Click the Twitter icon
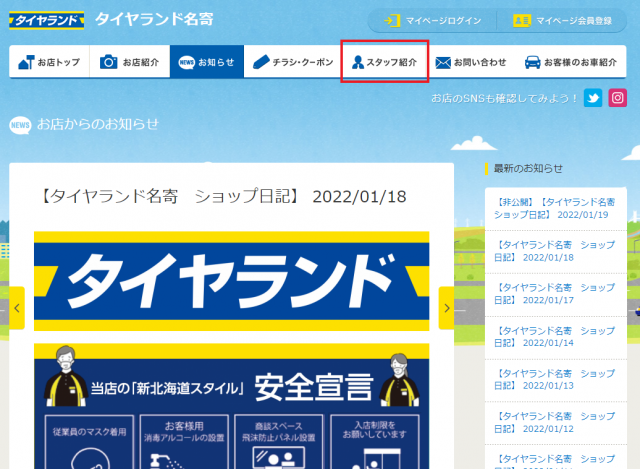Image resolution: width=640 pixels, height=469 pixels. click(x=594, y=98)
